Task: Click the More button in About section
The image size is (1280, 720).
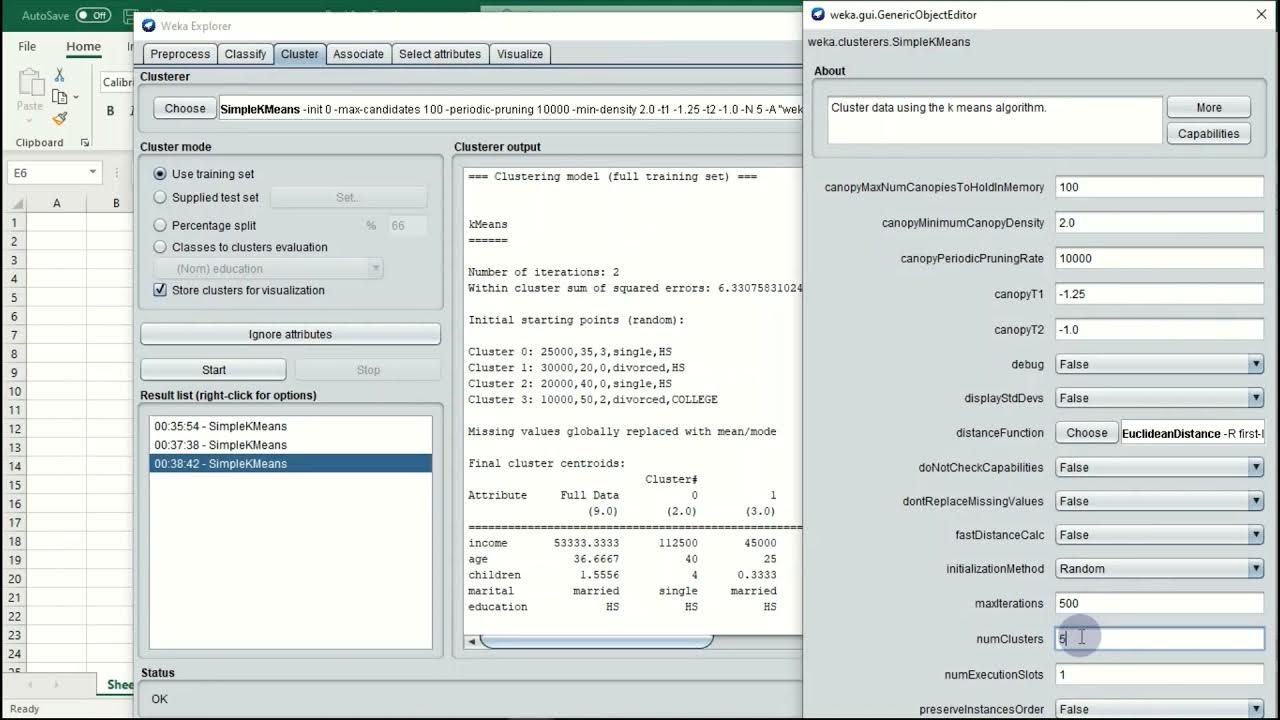Action: [x=1208, y=107]
